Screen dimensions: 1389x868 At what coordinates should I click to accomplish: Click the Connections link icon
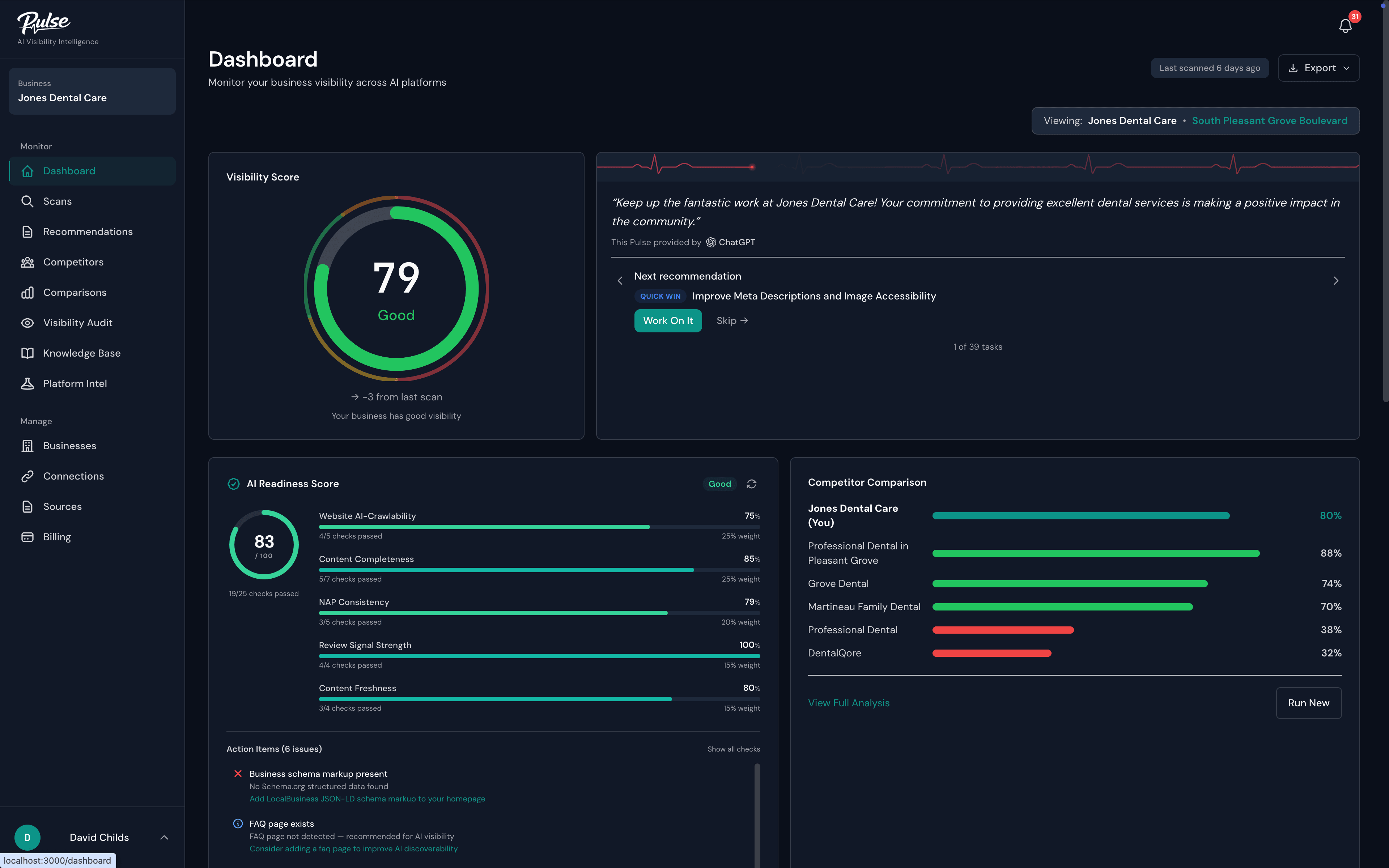(x=28, y=476)
